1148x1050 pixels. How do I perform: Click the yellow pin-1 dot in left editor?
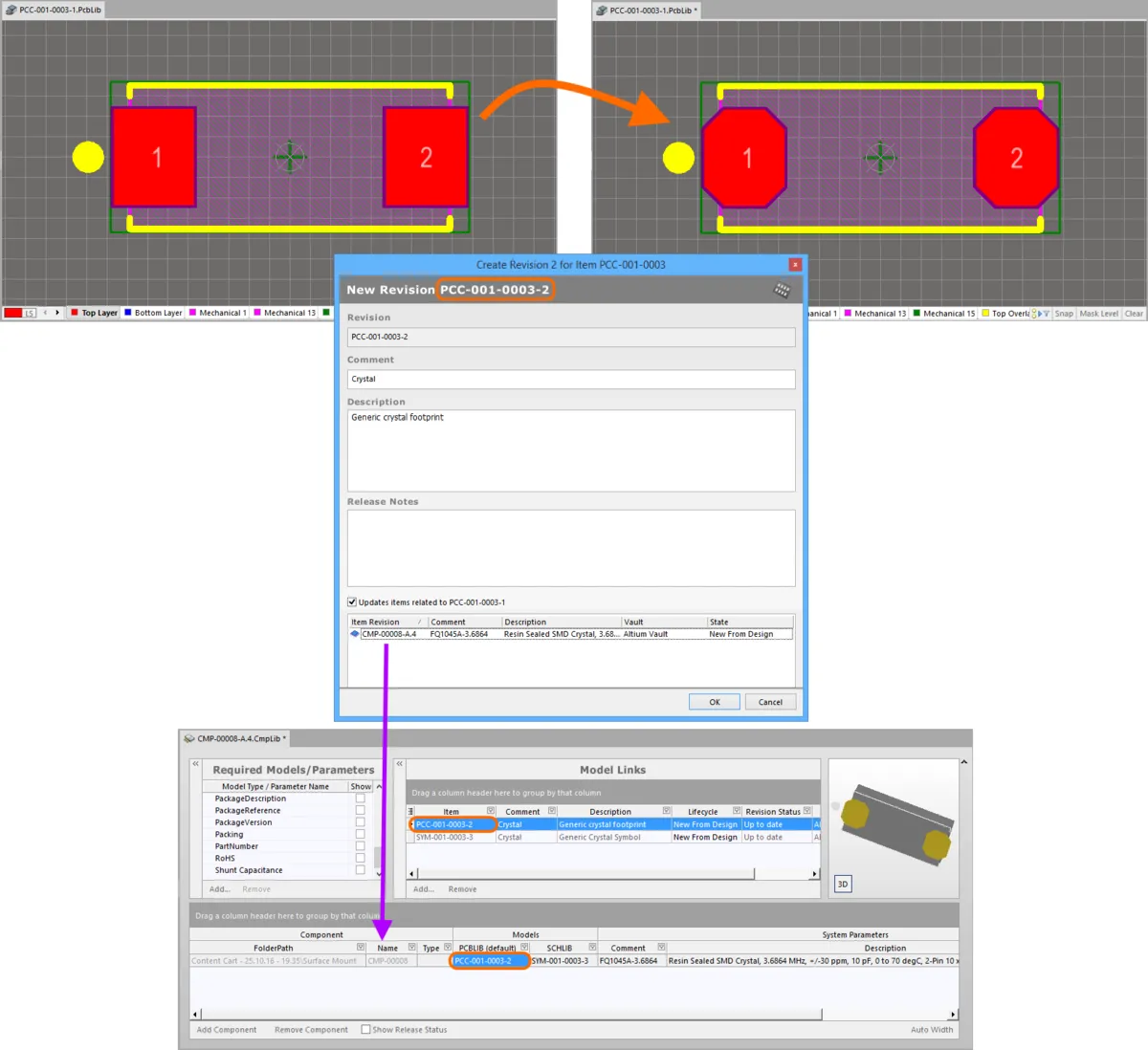[x=88, y=157]
